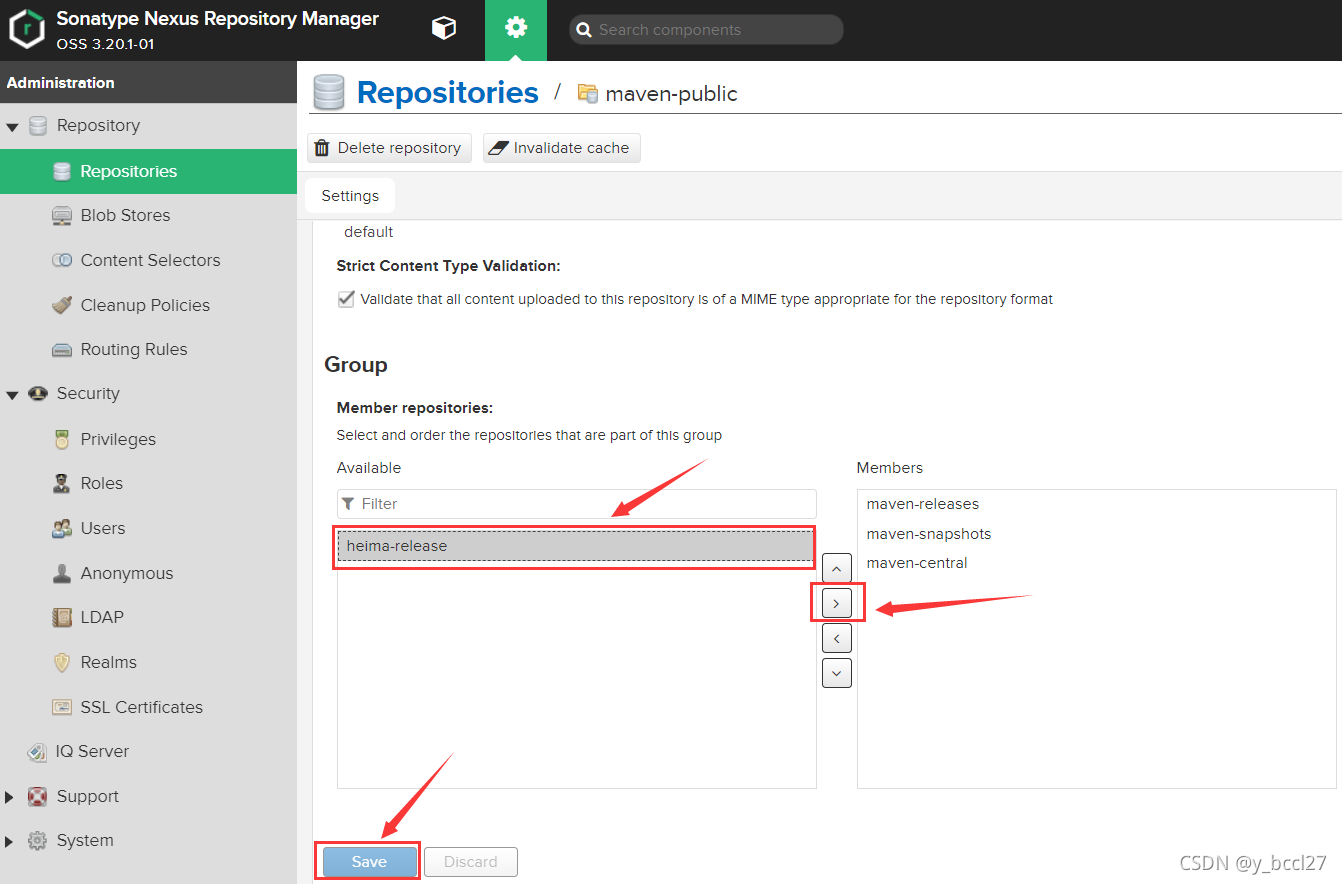Image resolution: width=1342 pixels, height=884 pixels.
Task: Open Blob Stores in the sidebar
Action: 148,215
